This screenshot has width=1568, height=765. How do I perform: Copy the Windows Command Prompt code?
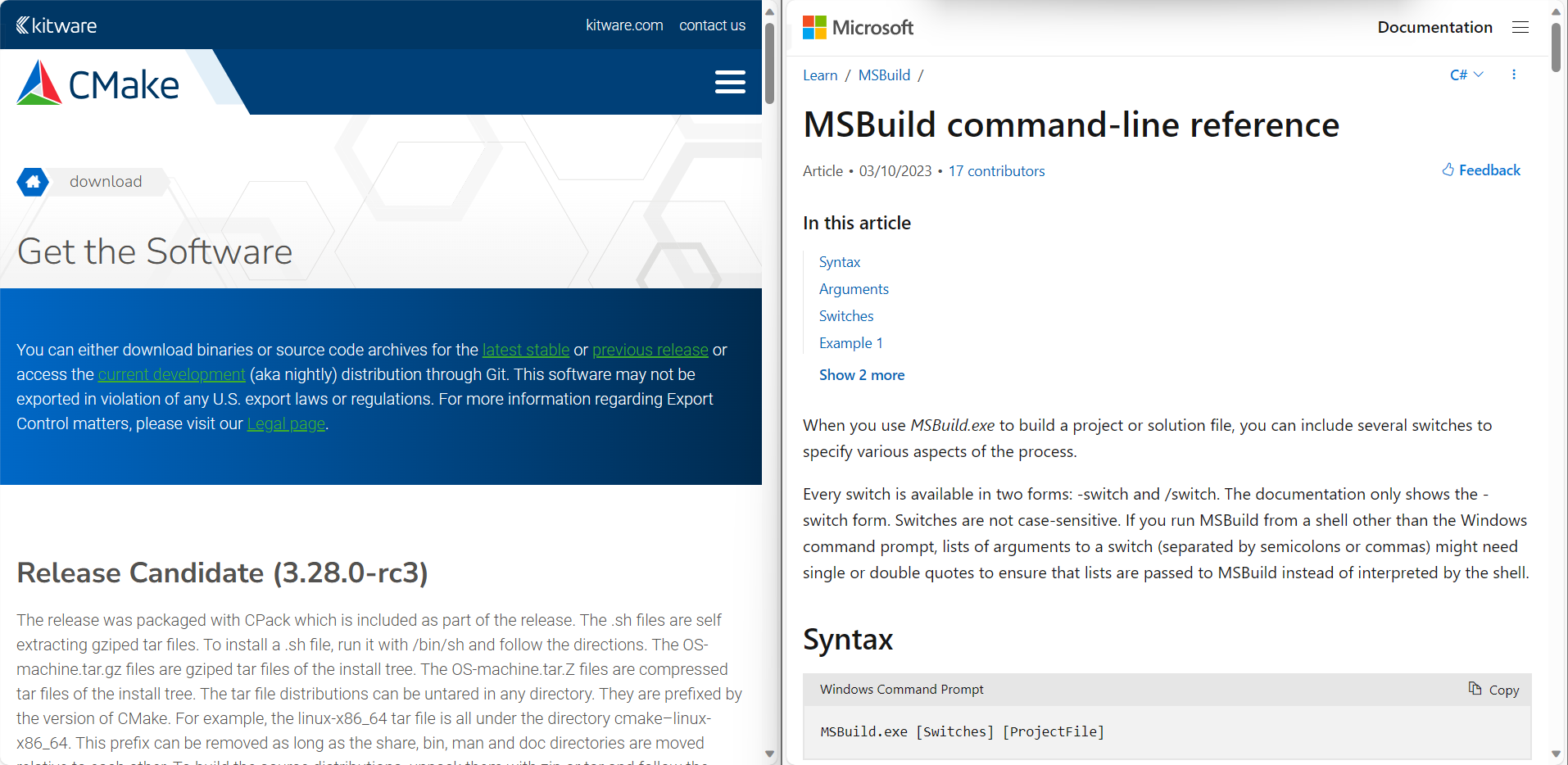click(1493, 690)
